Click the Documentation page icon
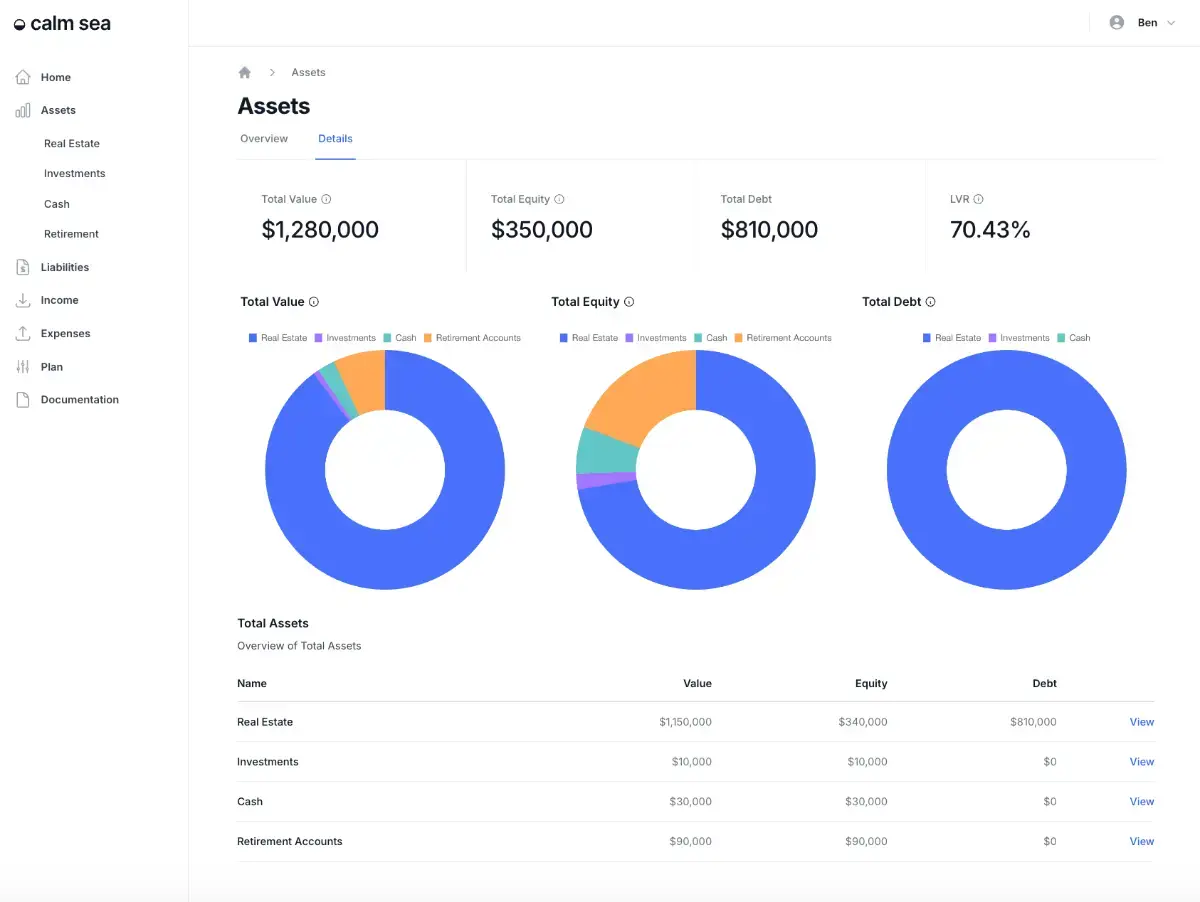 click(23, 400)
